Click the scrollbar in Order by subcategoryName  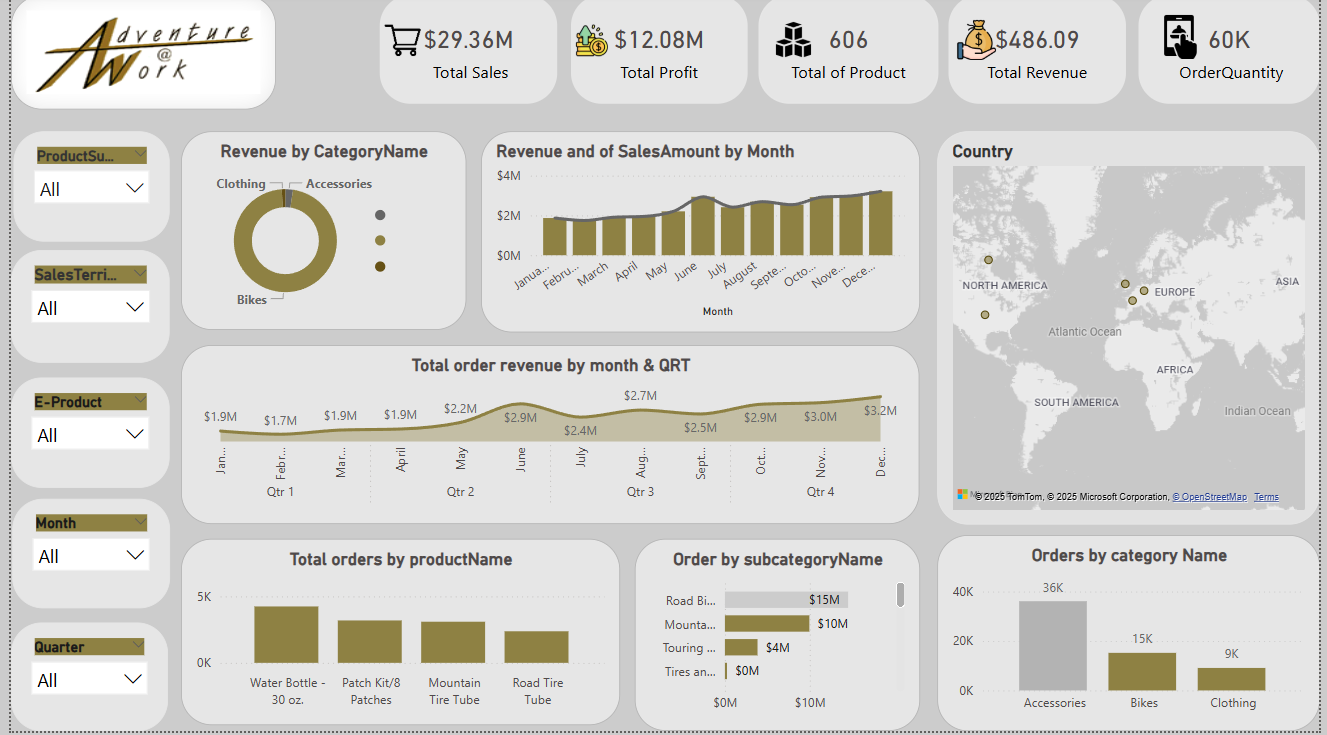click(900, 595)
